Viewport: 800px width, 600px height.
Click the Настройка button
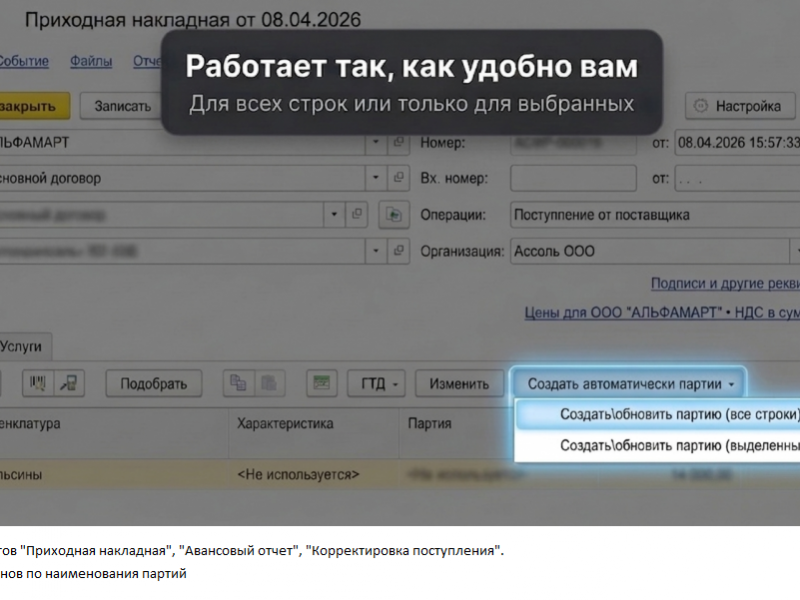coord(740,106)
